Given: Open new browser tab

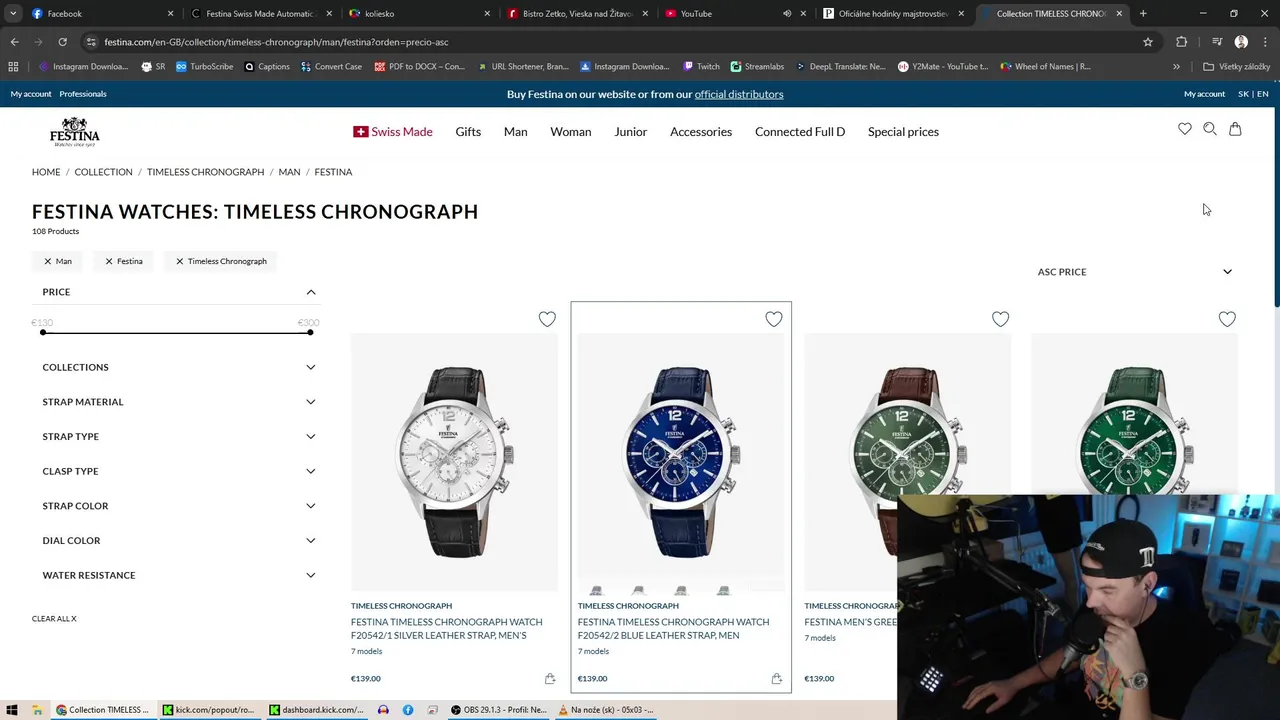Looking at the screenshot, I should pyautogui.click(x=1143, y=14).
